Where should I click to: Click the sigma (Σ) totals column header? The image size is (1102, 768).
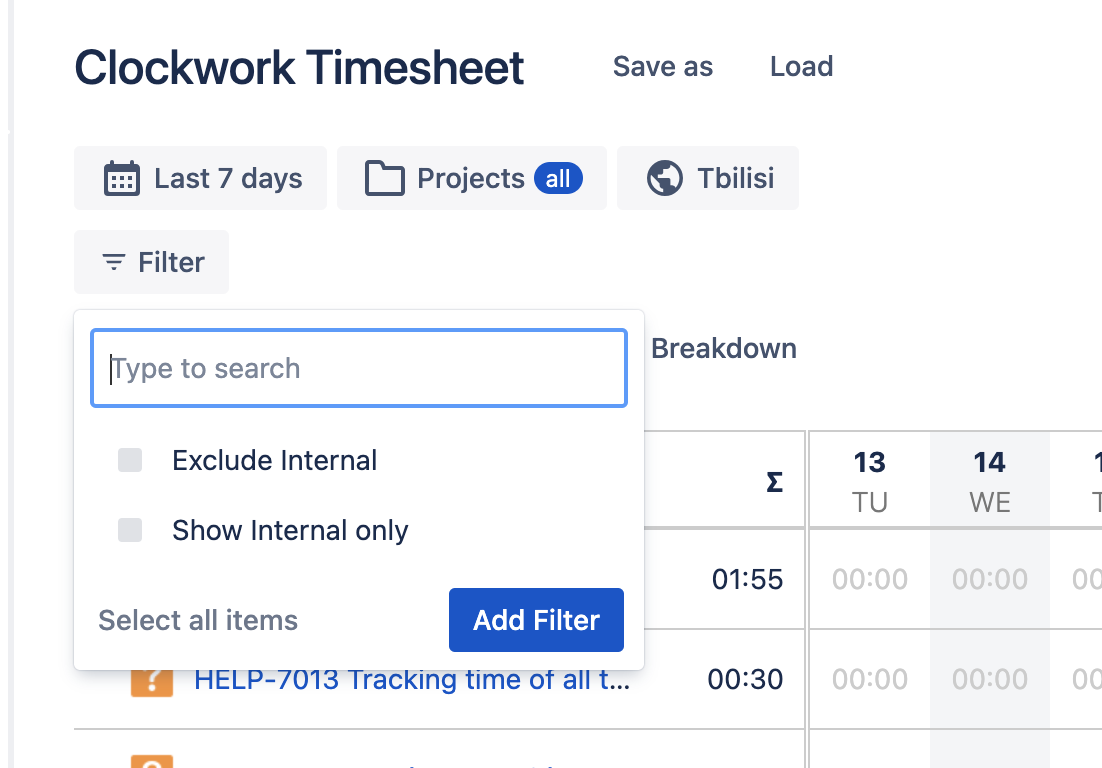pos(774,480)
